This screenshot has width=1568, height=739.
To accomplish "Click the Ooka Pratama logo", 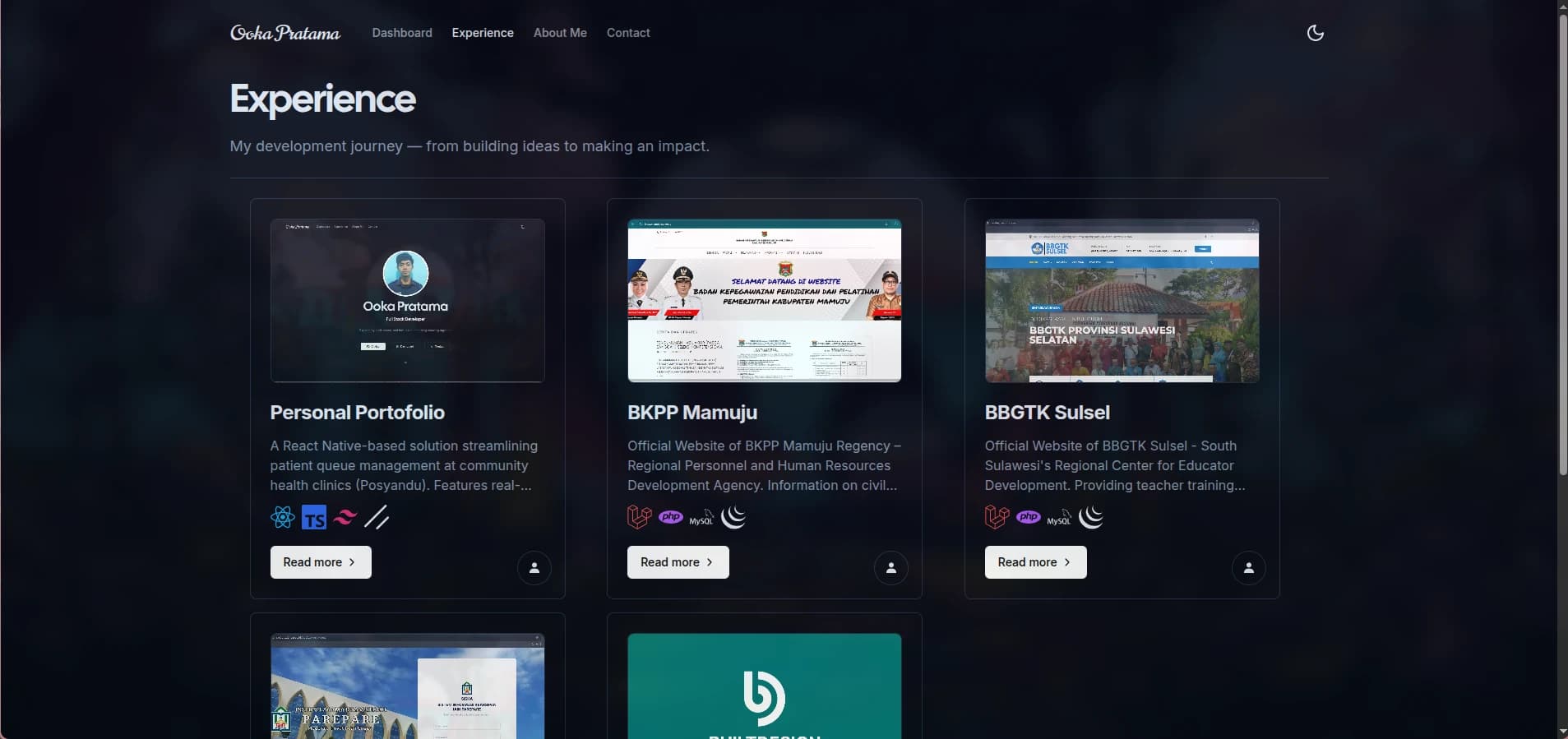I will point(285,33).
